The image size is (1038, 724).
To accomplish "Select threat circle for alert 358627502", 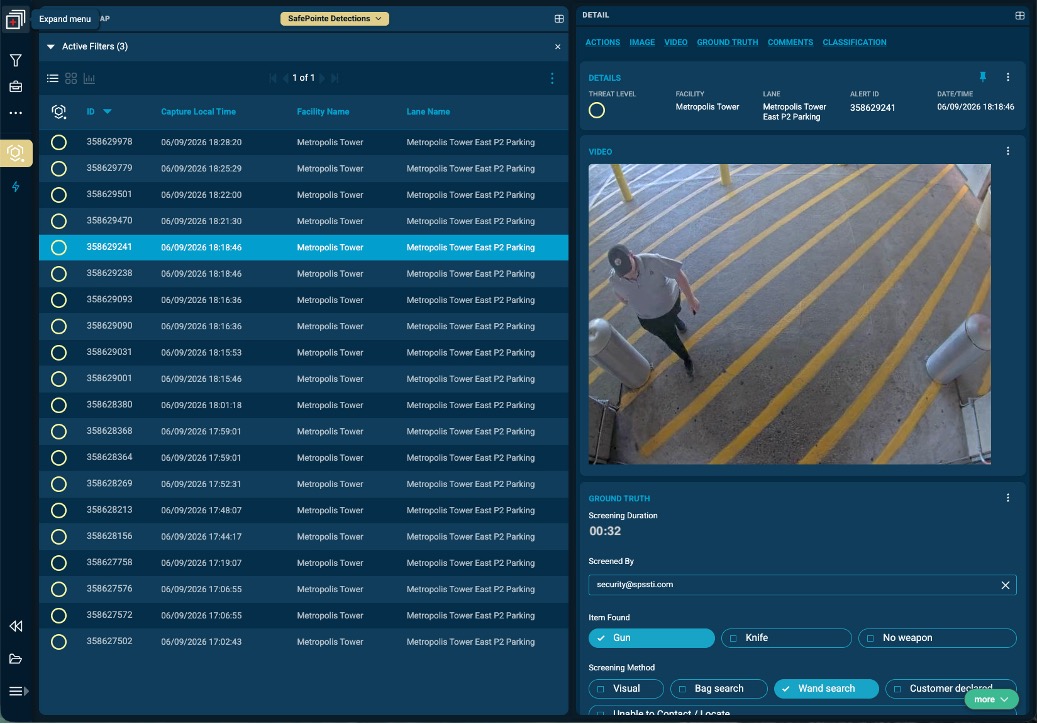I will coord(59,643).
